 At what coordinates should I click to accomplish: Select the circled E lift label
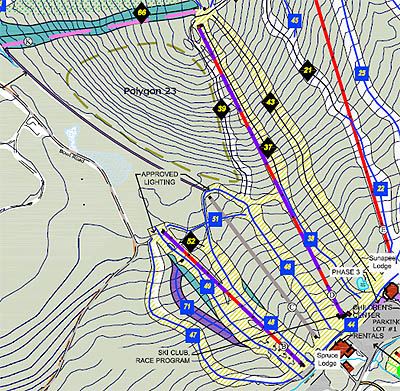point(382,229)
